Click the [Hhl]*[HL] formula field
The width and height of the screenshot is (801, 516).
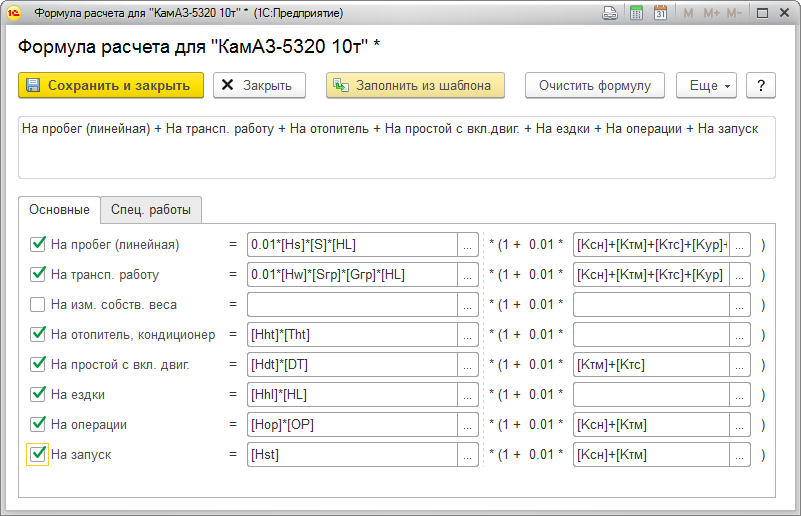pyautogui.click(x=352, y=394)
